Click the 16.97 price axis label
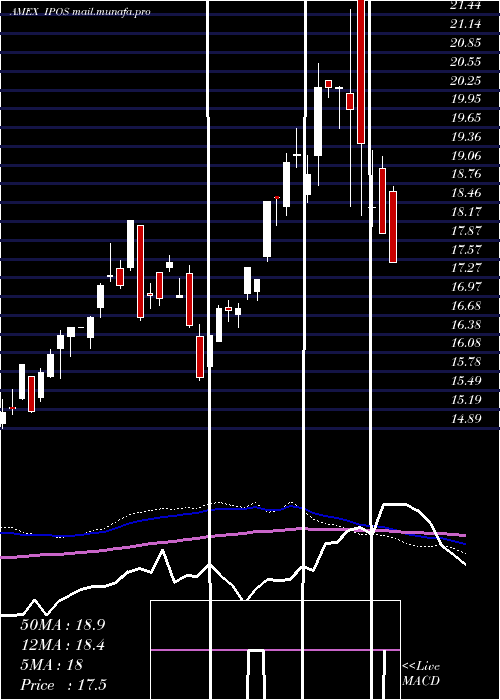The width and height of the screenshot is (500, 700). [466, 287]
